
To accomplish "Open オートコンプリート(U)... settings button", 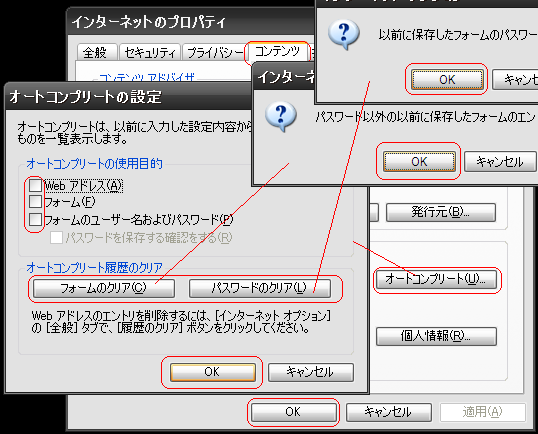I will click(436, 279).
